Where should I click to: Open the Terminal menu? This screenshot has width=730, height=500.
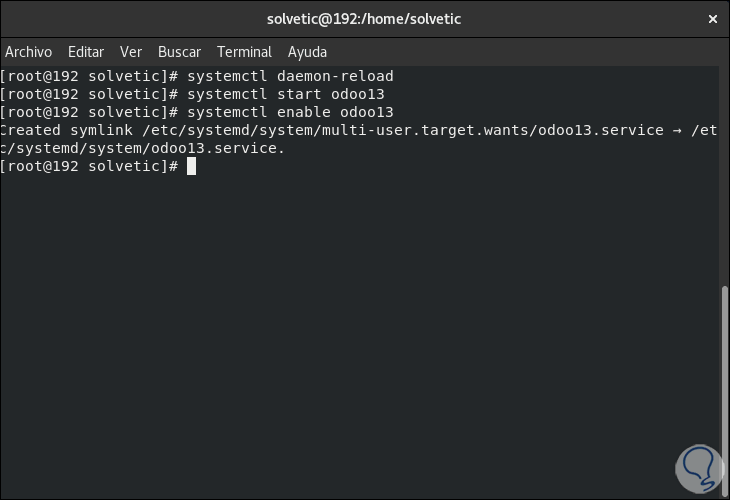click(244, 52)
